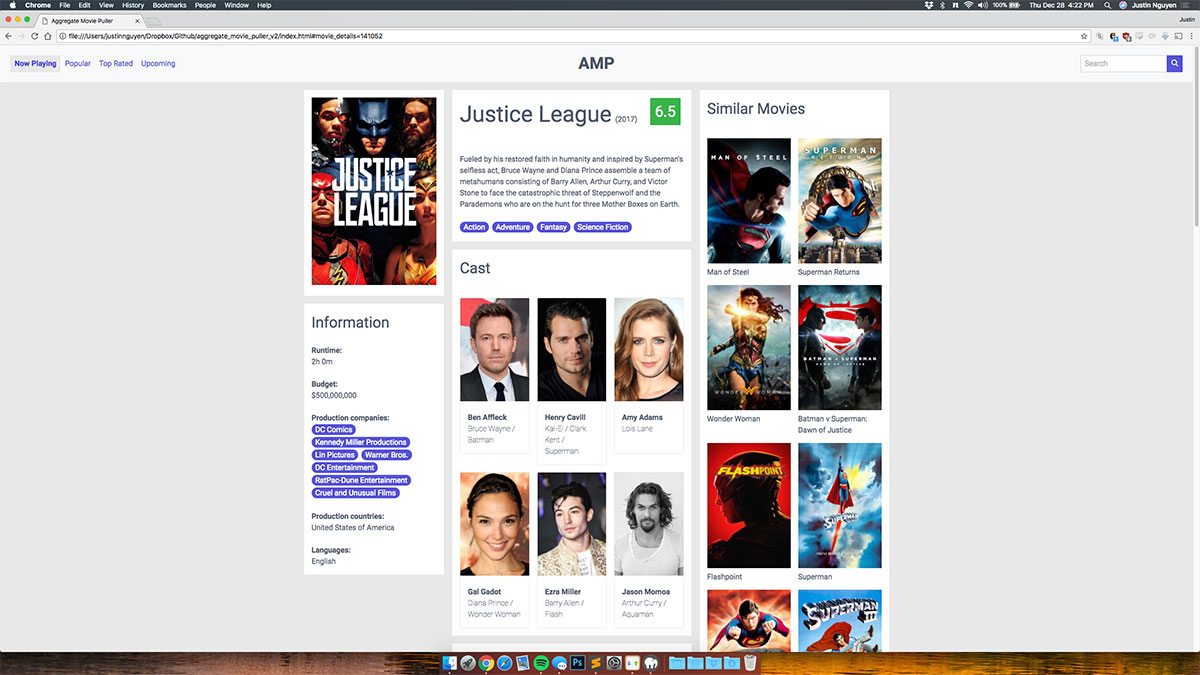1200x675 pixels.
Task: Click the RatPac-Dune Entertainment tag
Action: coord(361,481)
